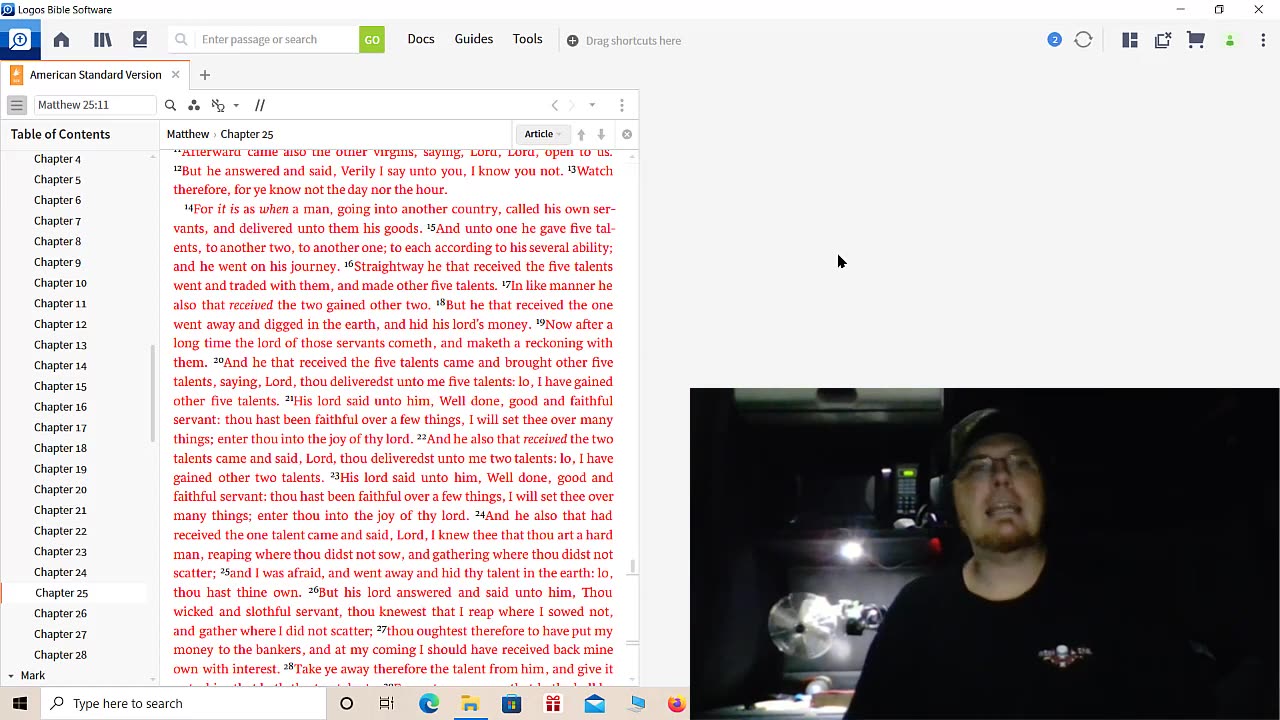The width and height of the screenshot is (1280, 720).
Task: Click the next article down arrow
Action: click(x=601, y=134)
